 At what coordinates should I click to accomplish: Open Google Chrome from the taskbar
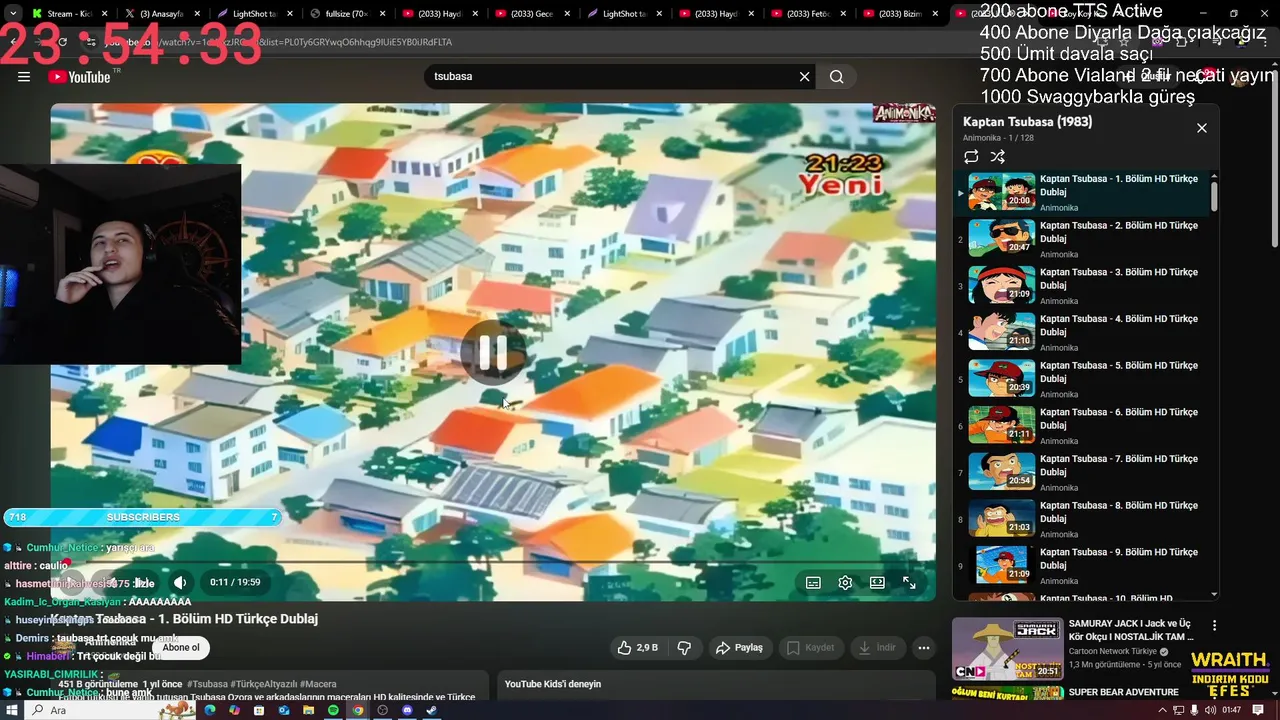[x=358, y=710]
